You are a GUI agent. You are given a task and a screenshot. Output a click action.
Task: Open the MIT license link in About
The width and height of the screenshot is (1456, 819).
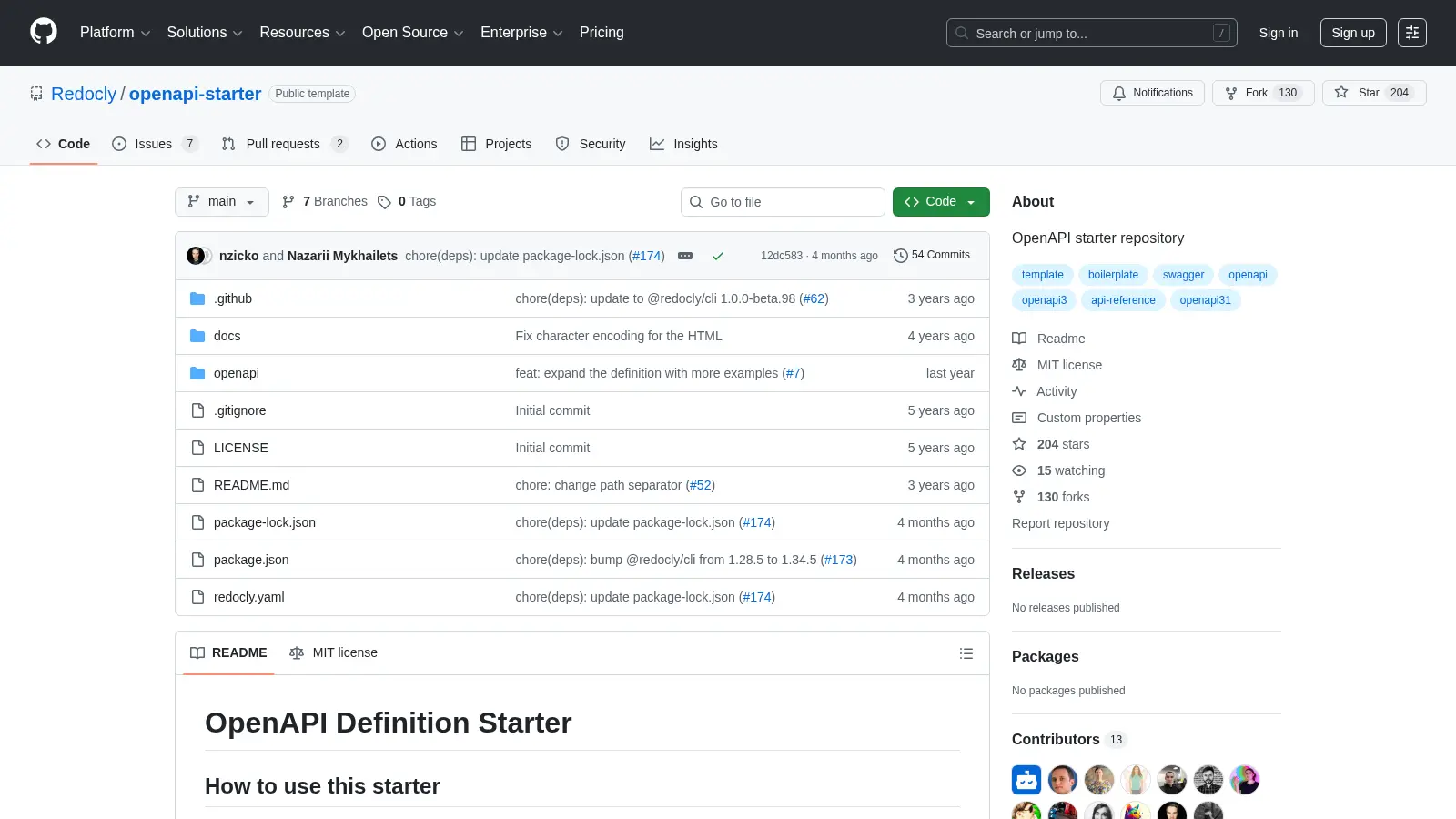pos(1057,365)
